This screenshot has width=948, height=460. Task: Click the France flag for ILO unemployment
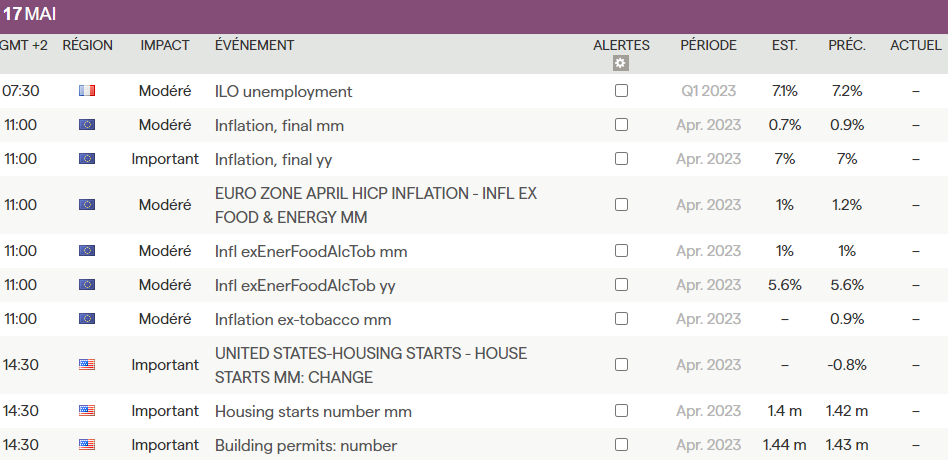[x=87, y=91]
